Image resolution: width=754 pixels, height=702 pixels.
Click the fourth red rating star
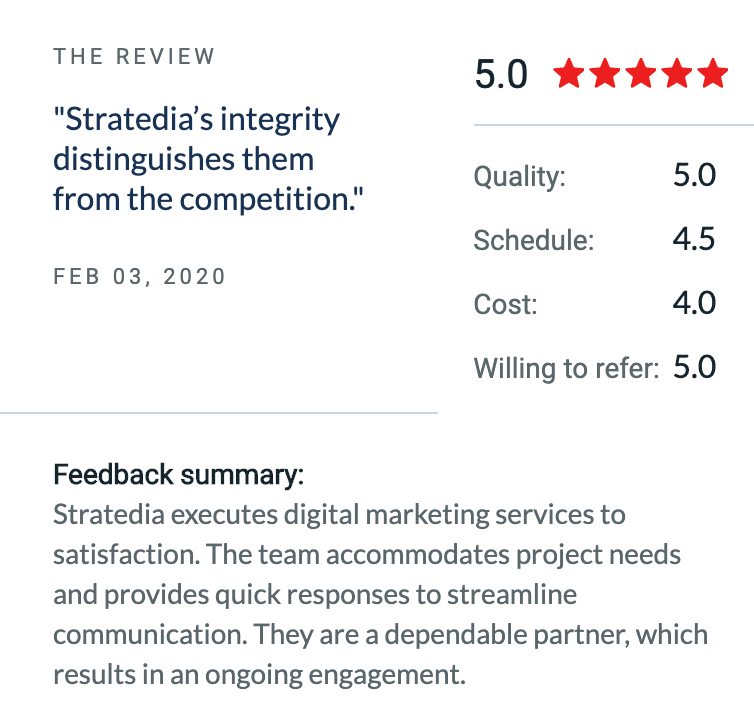[x=677, y=73]
